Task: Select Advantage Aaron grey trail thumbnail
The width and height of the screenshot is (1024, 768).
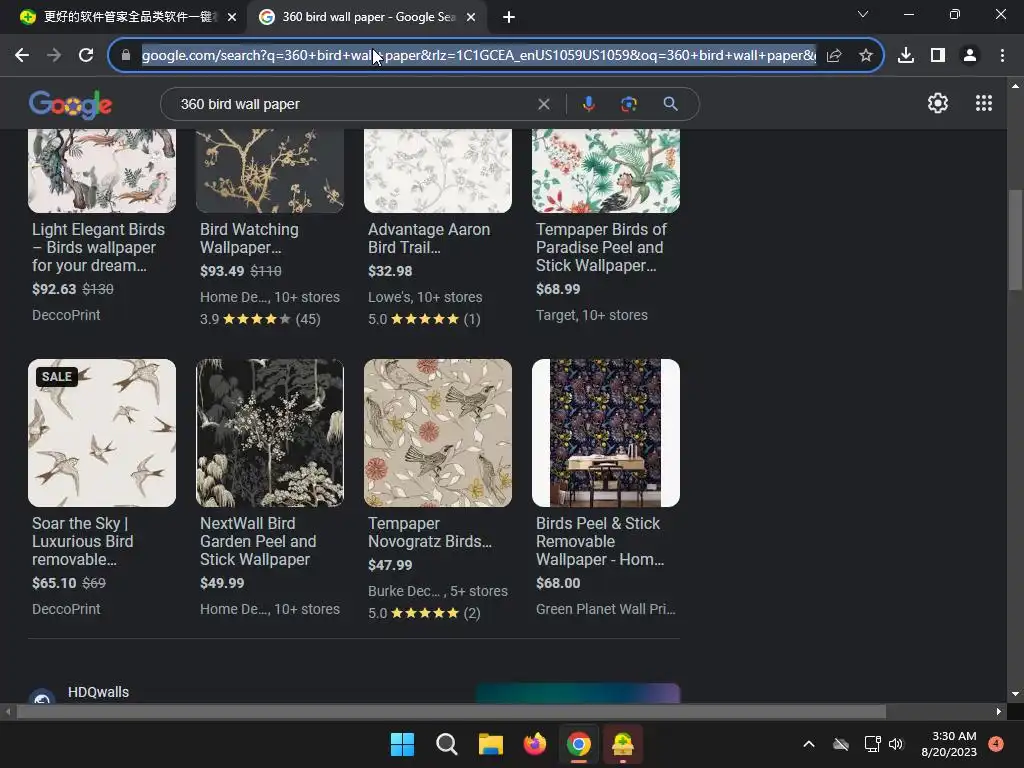Action: [438, 171]
